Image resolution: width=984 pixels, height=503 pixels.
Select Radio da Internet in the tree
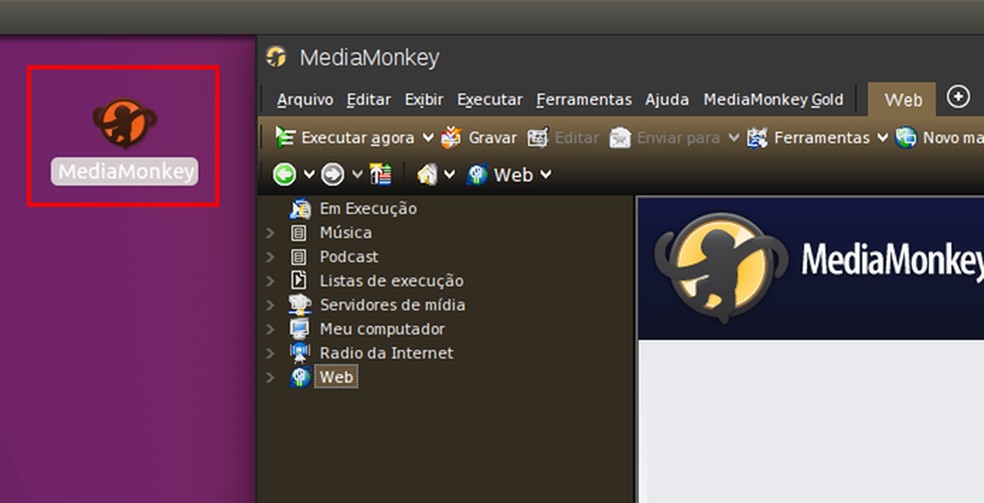click(387, 353)
